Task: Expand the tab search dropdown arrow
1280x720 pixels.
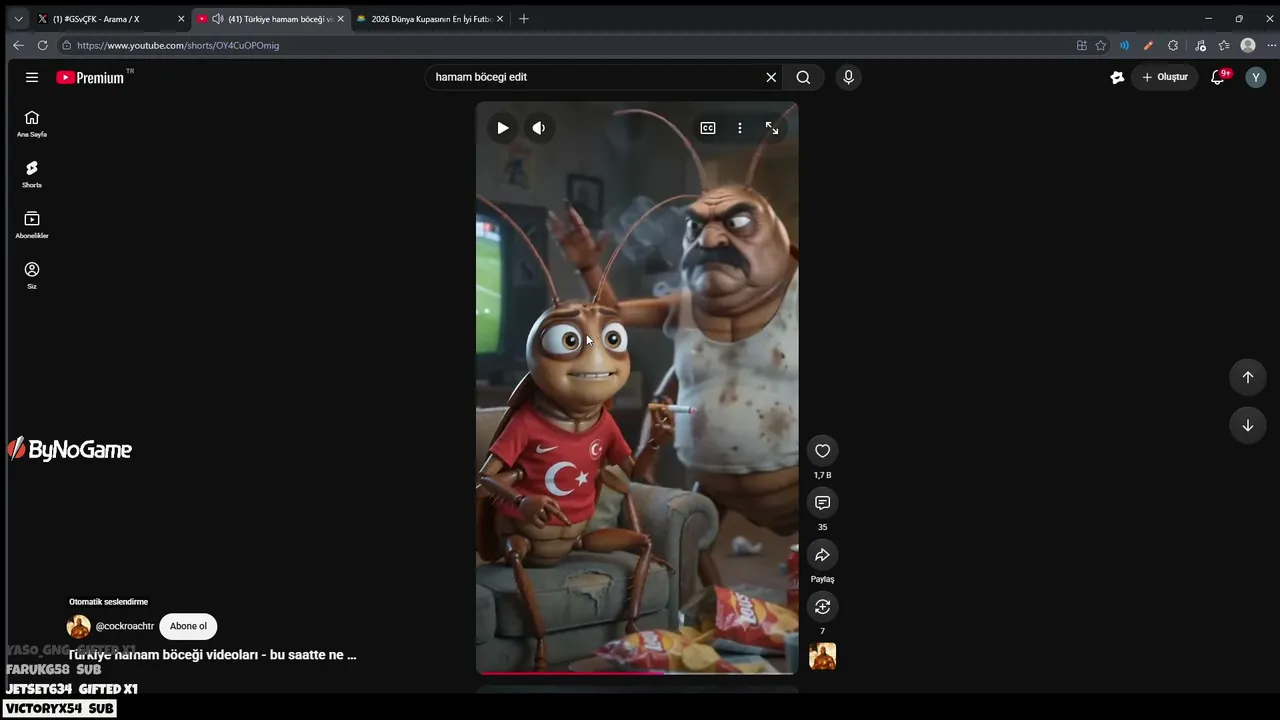Action: (x=18, y=19)
